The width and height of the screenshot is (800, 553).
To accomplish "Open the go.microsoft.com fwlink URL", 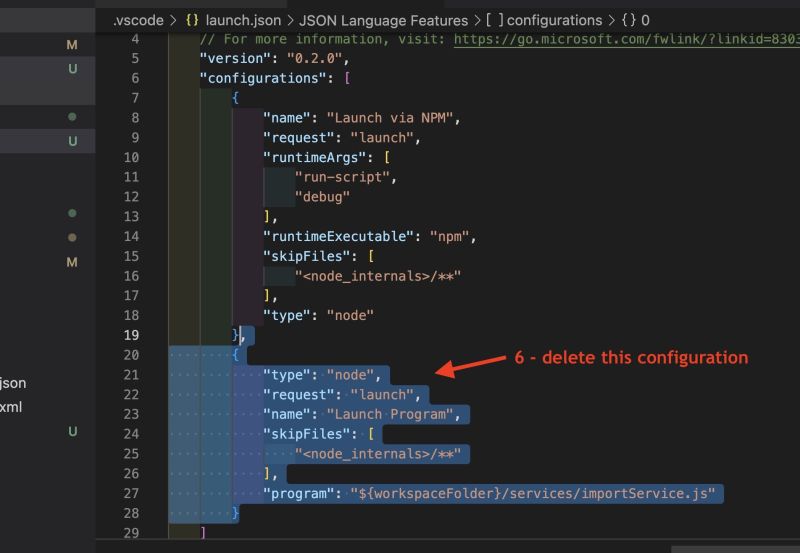I will click(x=627, y=39).
